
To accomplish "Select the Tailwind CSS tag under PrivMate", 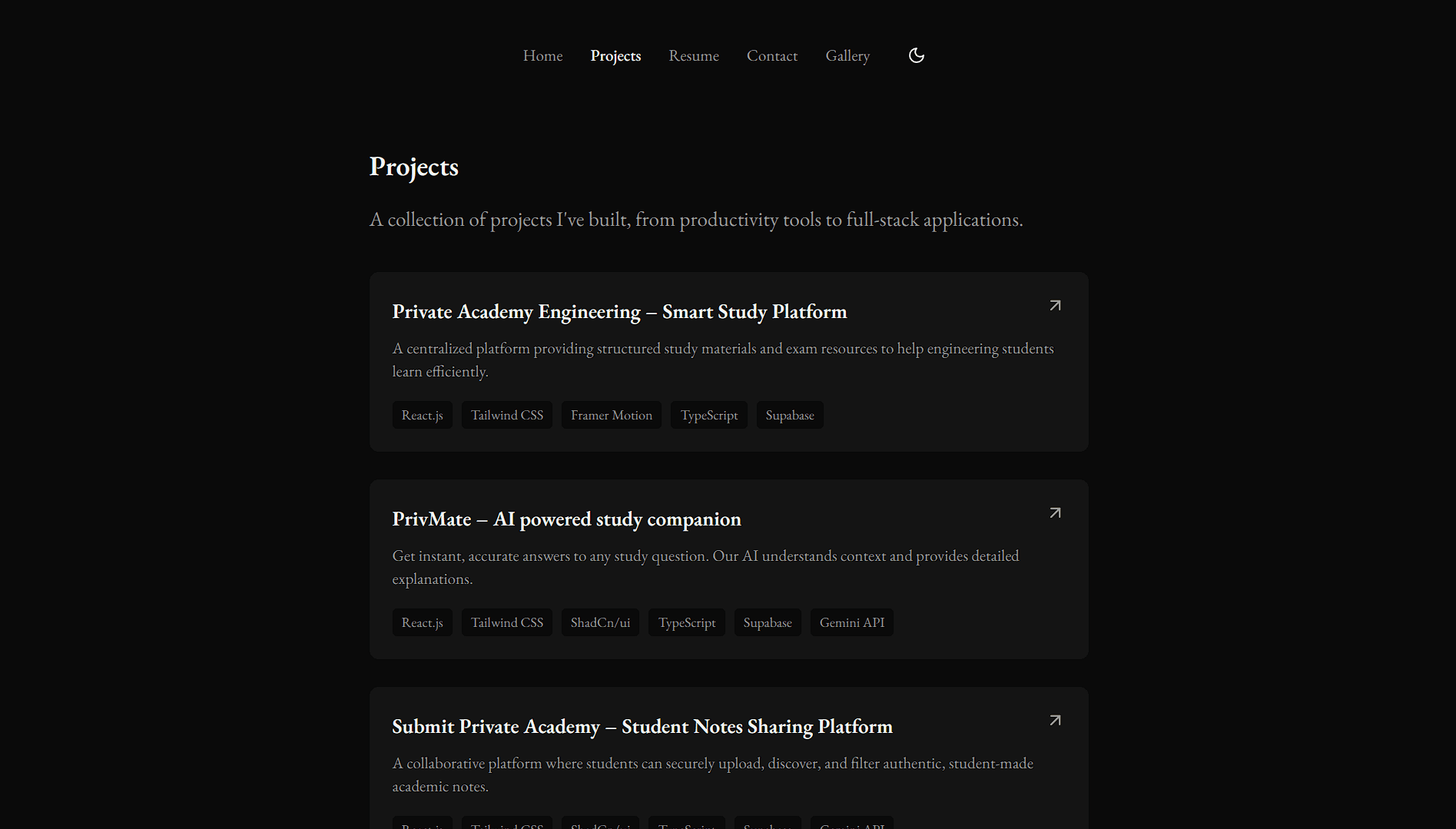I will click(506, 622).
